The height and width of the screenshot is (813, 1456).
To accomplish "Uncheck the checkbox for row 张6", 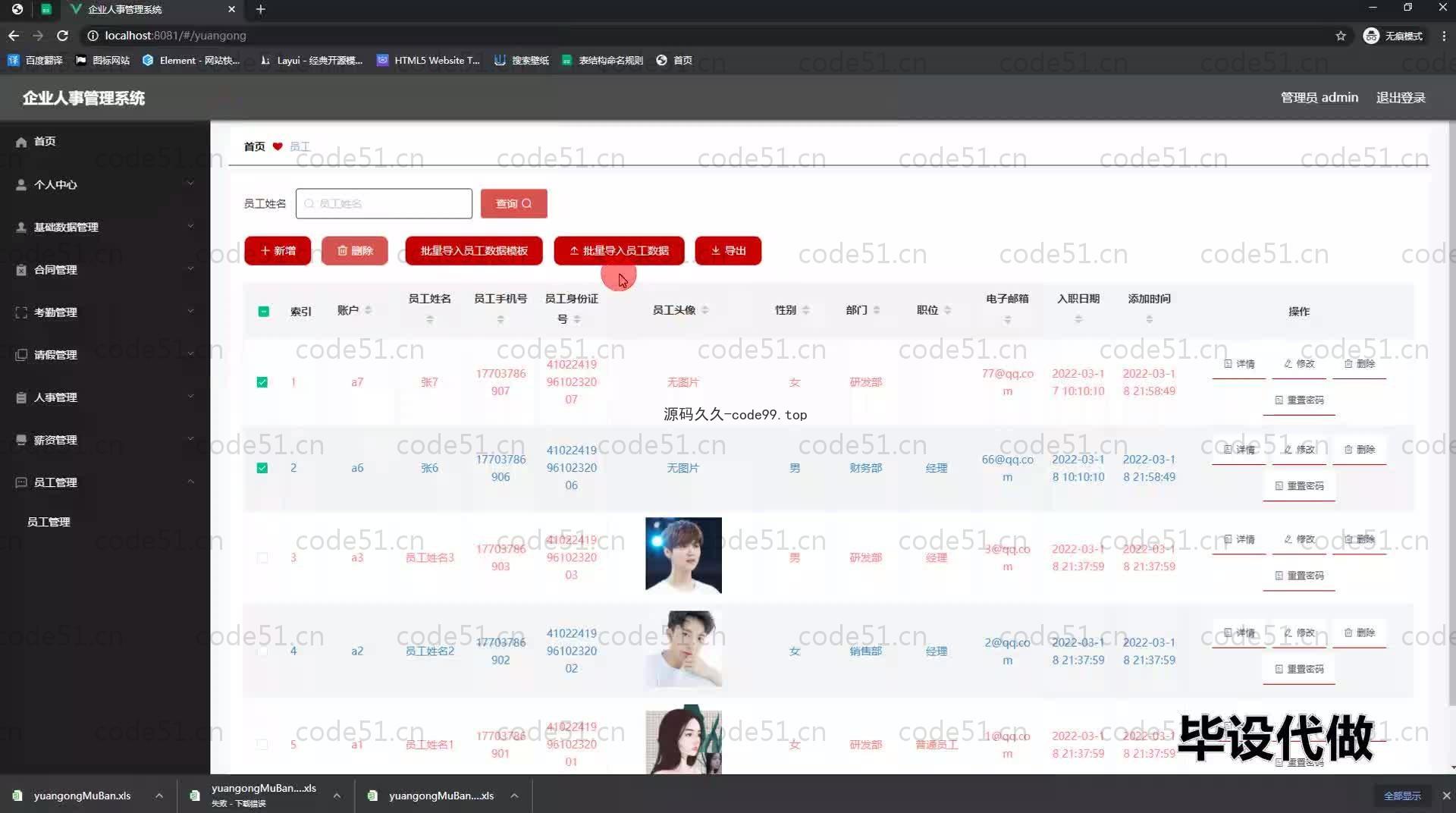I will pyautogui.click(x=262, y=468).
